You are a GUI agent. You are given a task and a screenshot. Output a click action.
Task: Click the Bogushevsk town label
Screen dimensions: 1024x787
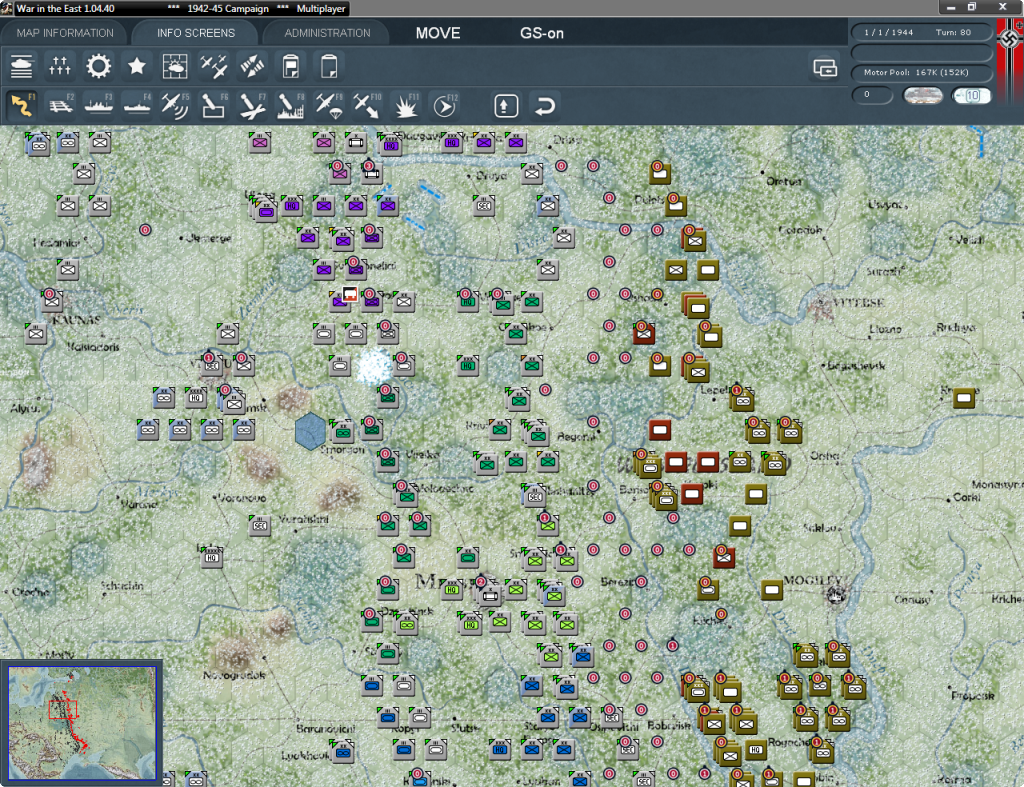tap(856, 365)
